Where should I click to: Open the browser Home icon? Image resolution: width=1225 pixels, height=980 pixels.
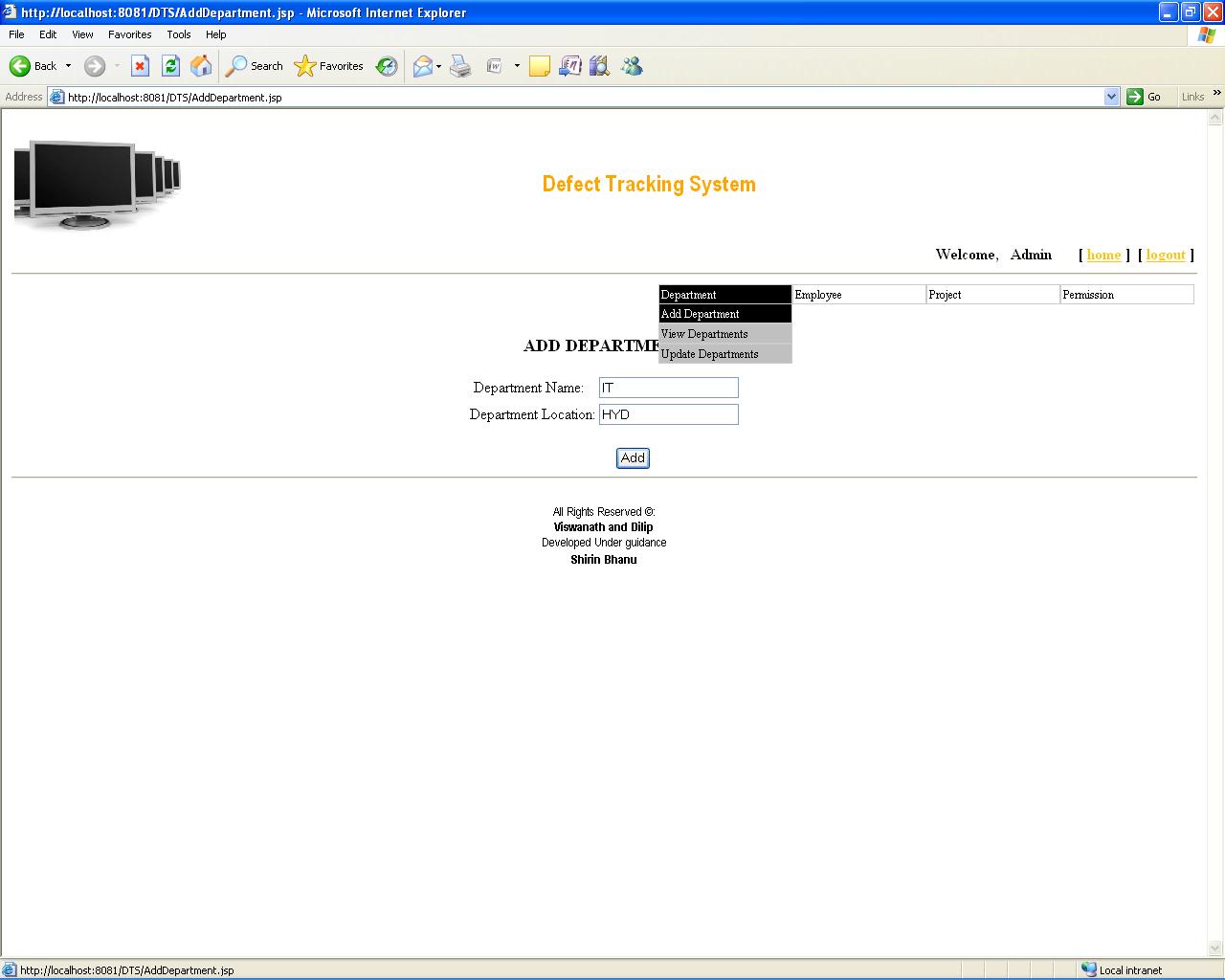(x=201, y=66)
